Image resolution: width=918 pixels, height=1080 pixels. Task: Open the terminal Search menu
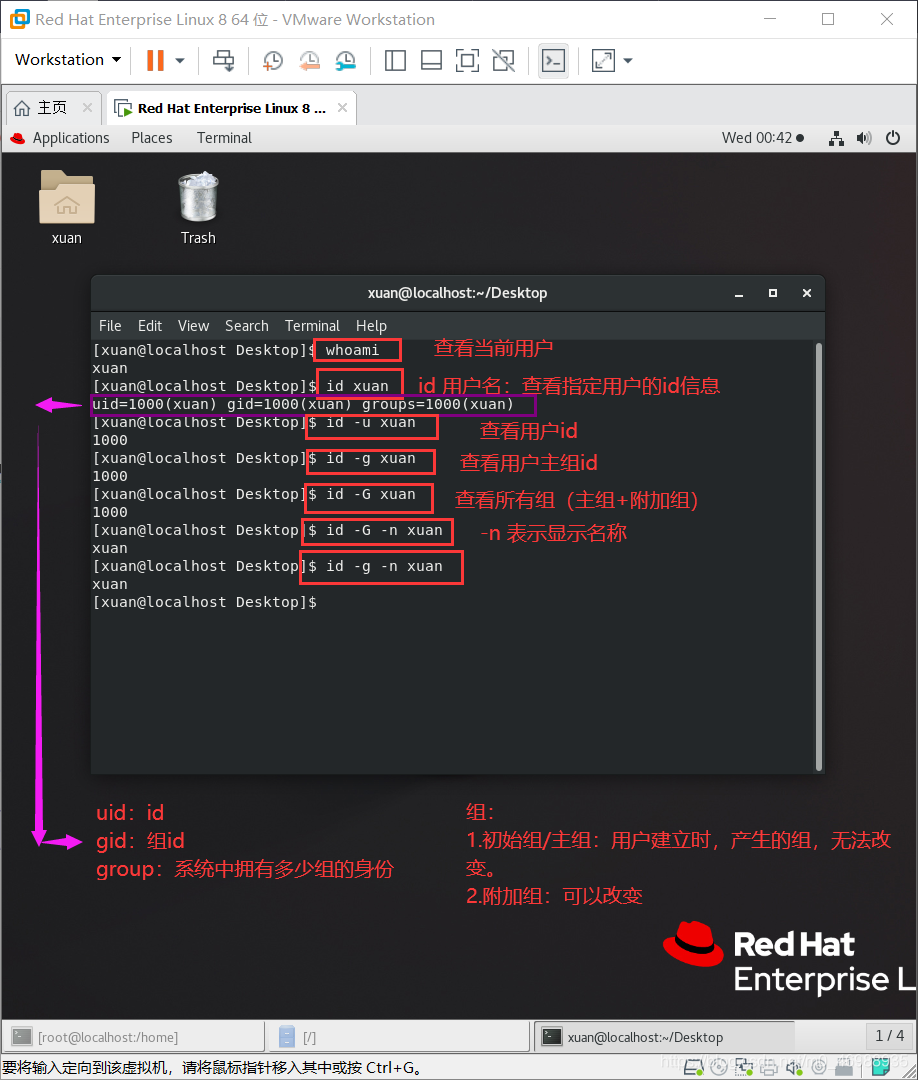(247, 326)
